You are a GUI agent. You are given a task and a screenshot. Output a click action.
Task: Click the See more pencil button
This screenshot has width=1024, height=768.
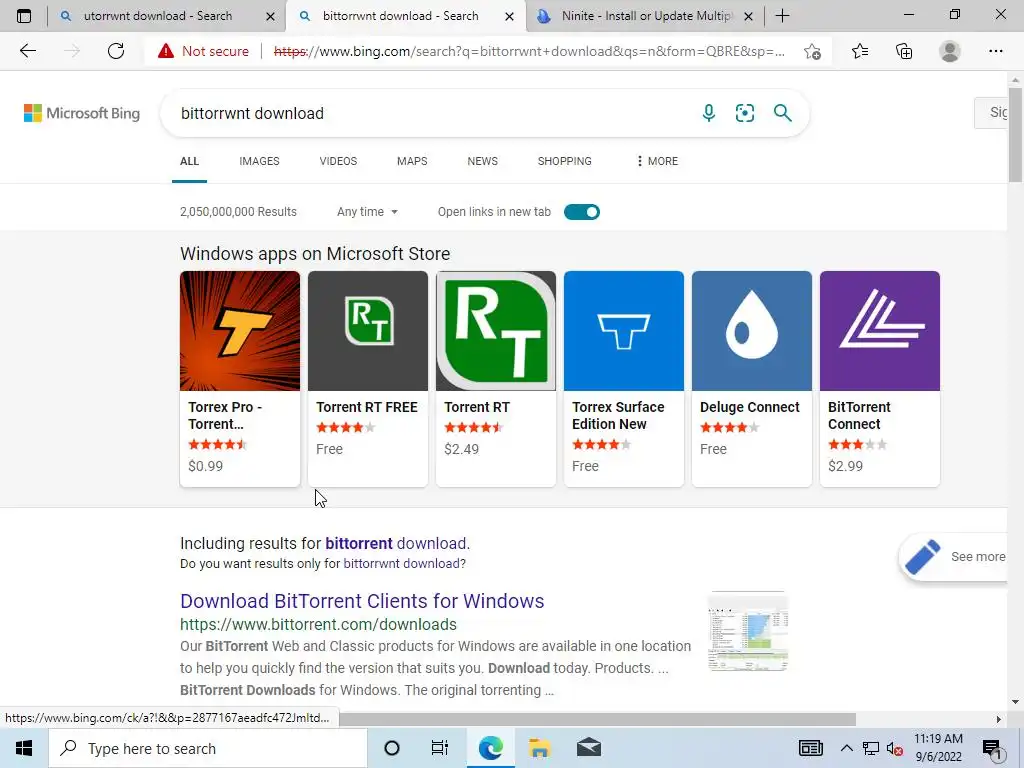(955, 556)
